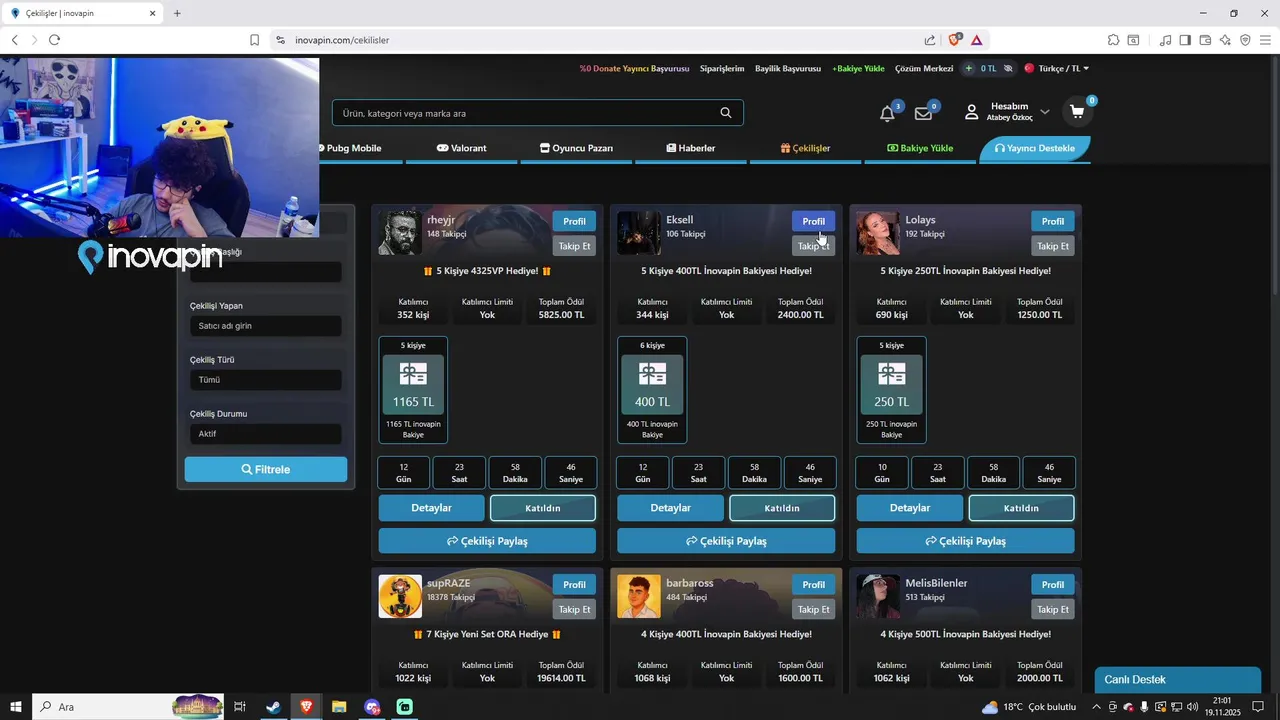The width and height of the screenshot is (1280, 720).
Task: Open the Çözüm Merkezi link
Action: (x=924, y=68)
